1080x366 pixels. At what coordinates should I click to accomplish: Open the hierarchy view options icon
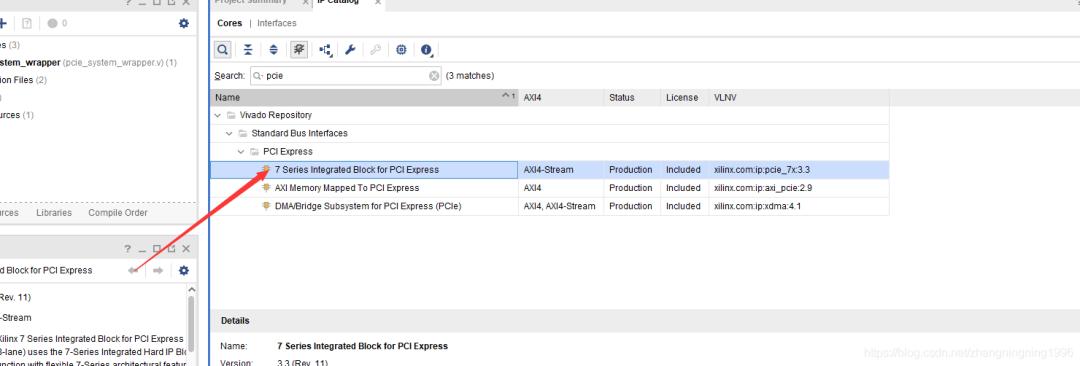pos(325,50)
